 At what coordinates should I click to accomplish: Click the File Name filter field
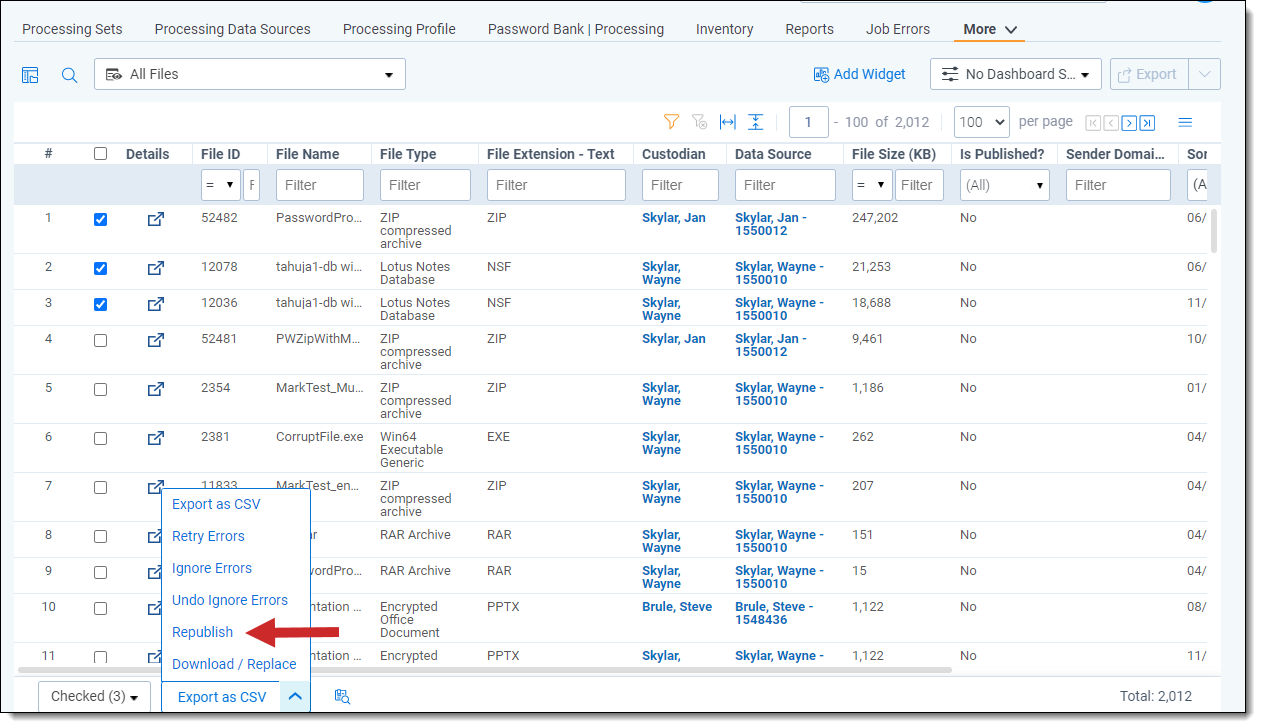[x=319, y=185]
